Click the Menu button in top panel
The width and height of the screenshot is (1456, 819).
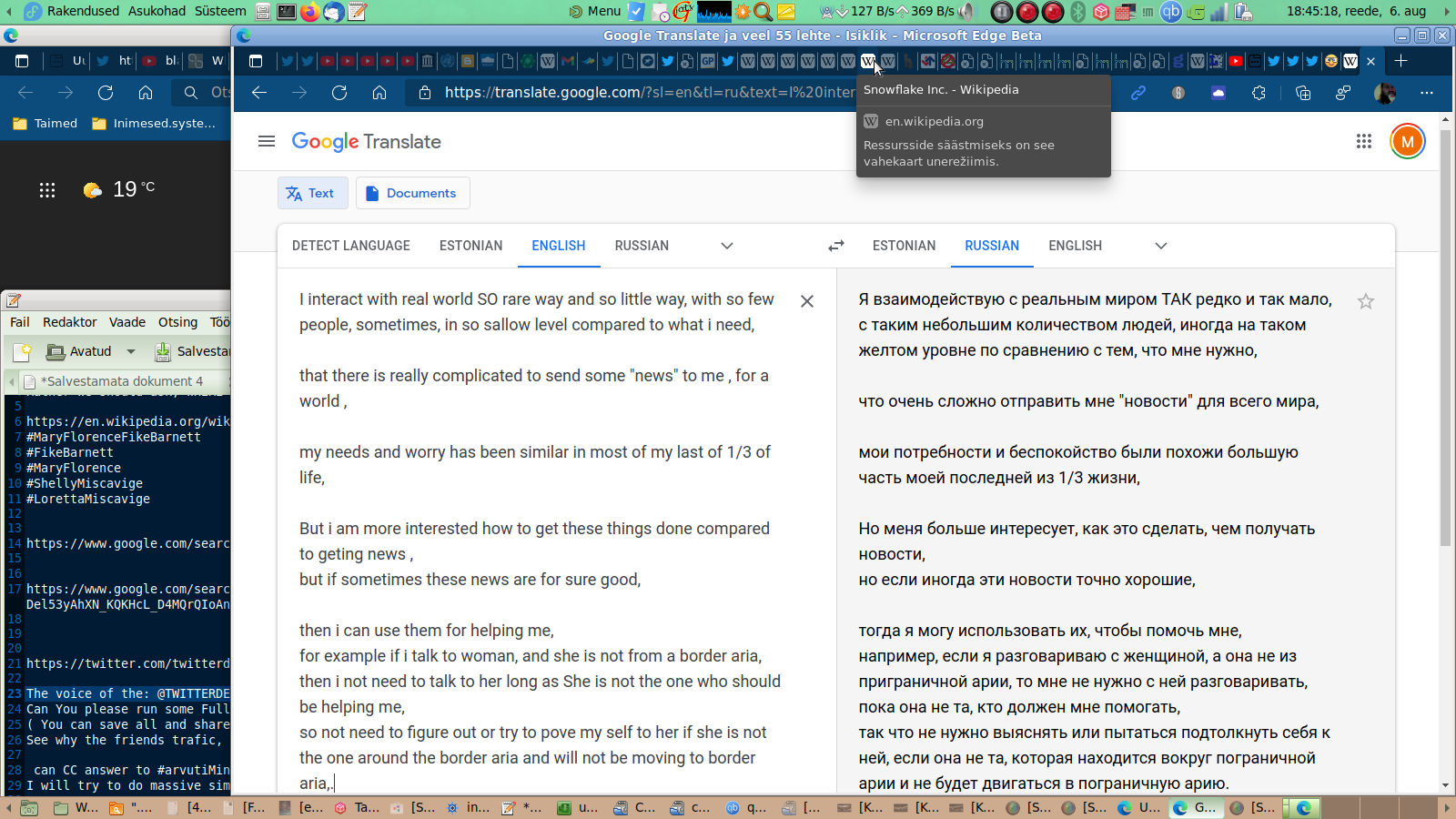[595, 11]
